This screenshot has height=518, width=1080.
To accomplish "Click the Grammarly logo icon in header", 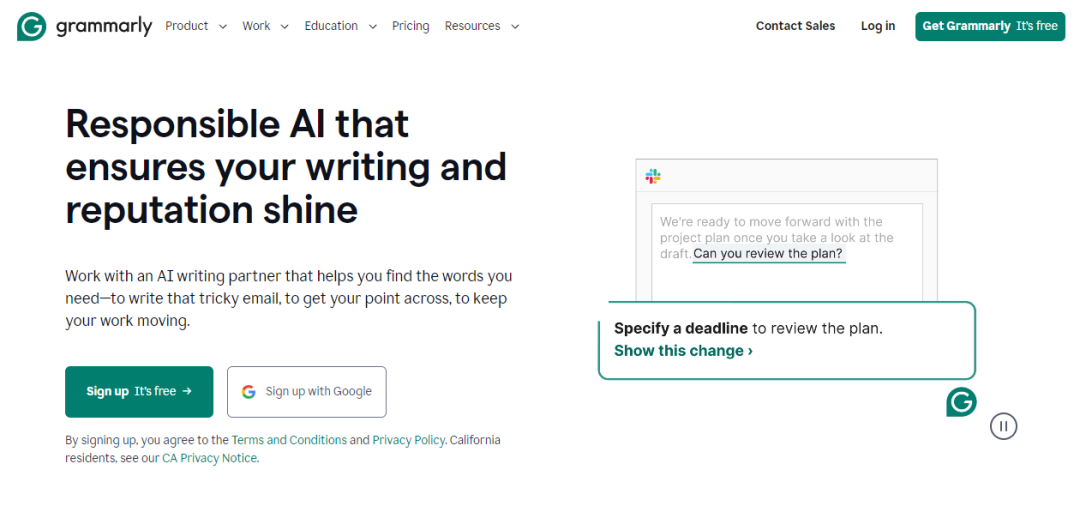I will click(x=32, y=26).
